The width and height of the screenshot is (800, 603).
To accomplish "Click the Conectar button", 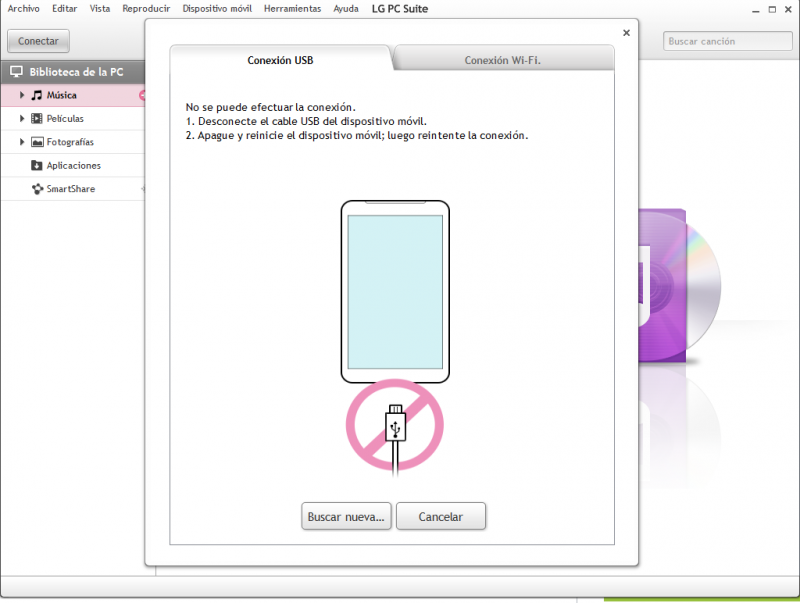I will [x=38, y=41].
